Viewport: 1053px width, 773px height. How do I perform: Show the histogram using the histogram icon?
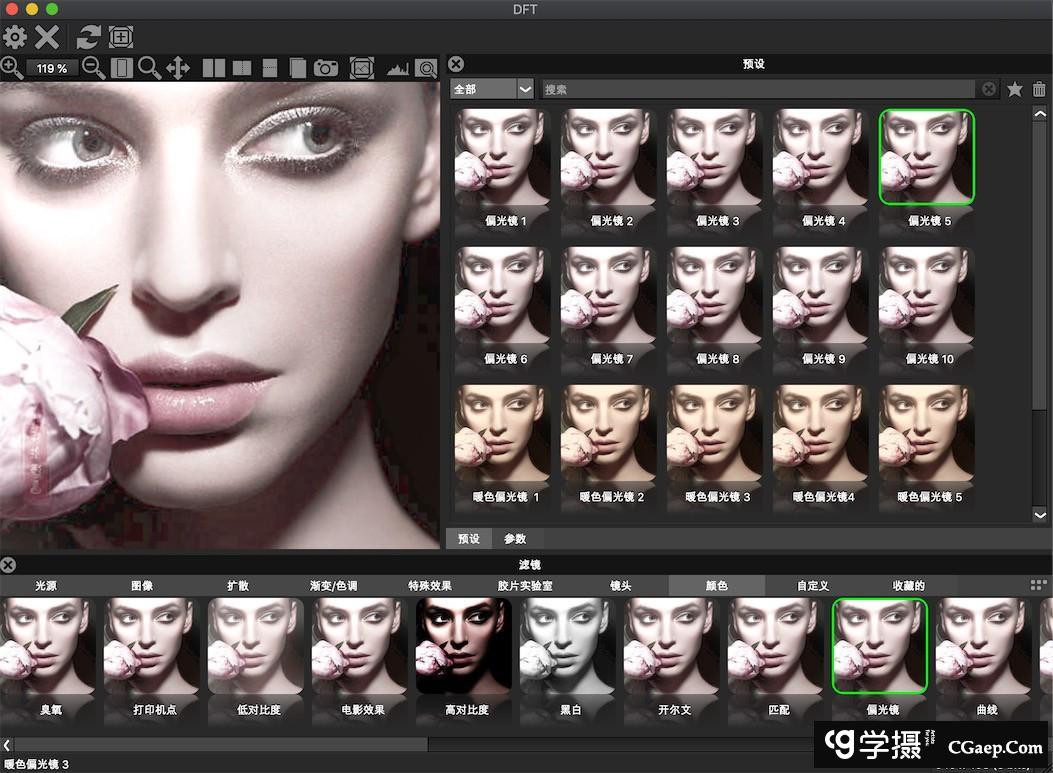coord(397,68)
